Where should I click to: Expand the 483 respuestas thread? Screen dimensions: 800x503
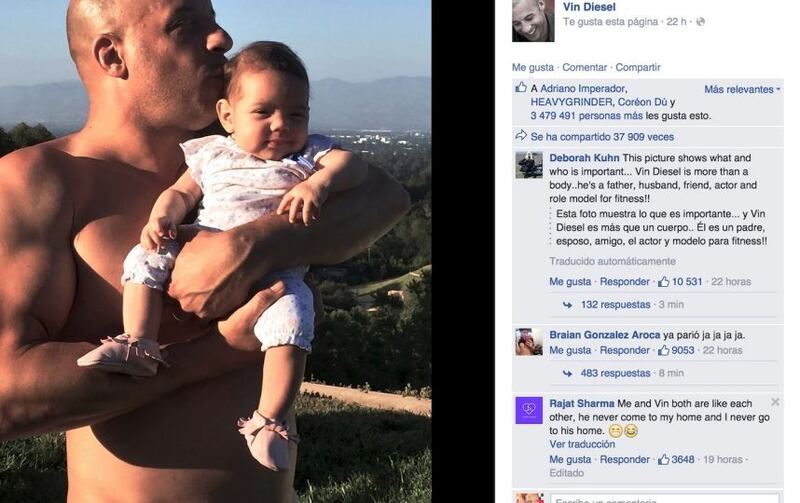point(615,373)
